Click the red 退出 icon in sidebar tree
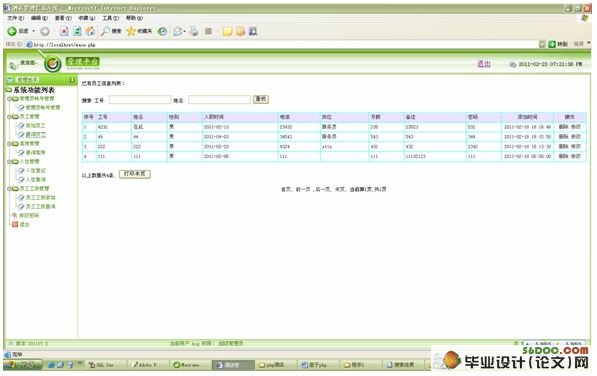Screen dimensions: 597x376 coord(15,225)
